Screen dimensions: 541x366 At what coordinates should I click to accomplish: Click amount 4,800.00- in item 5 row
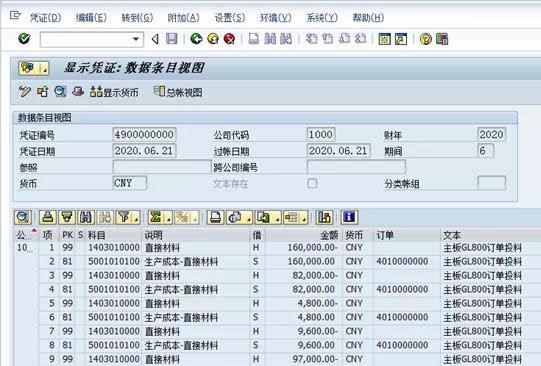[x=317, y=303]
